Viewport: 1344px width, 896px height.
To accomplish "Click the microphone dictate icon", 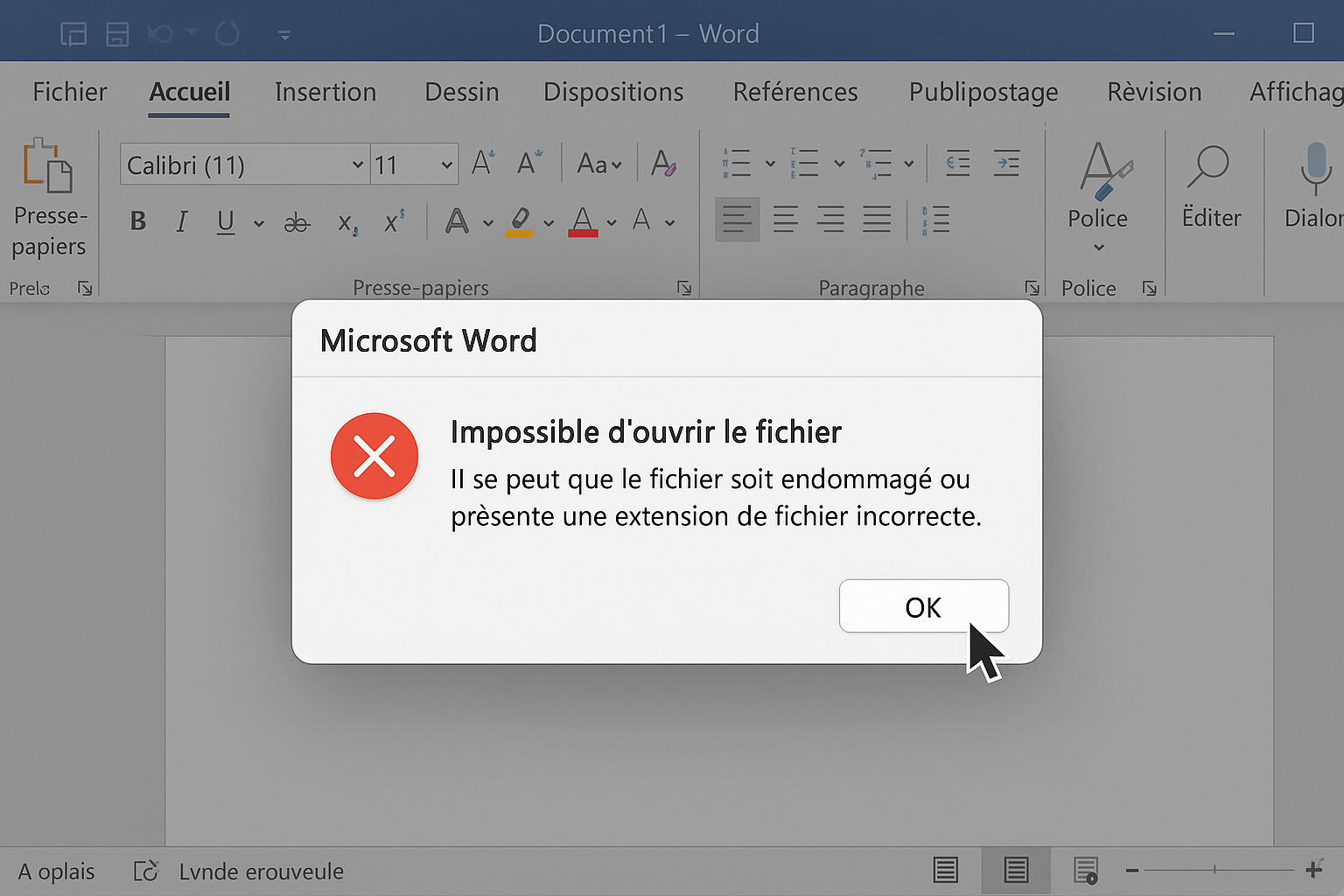I will [1314, 168].
